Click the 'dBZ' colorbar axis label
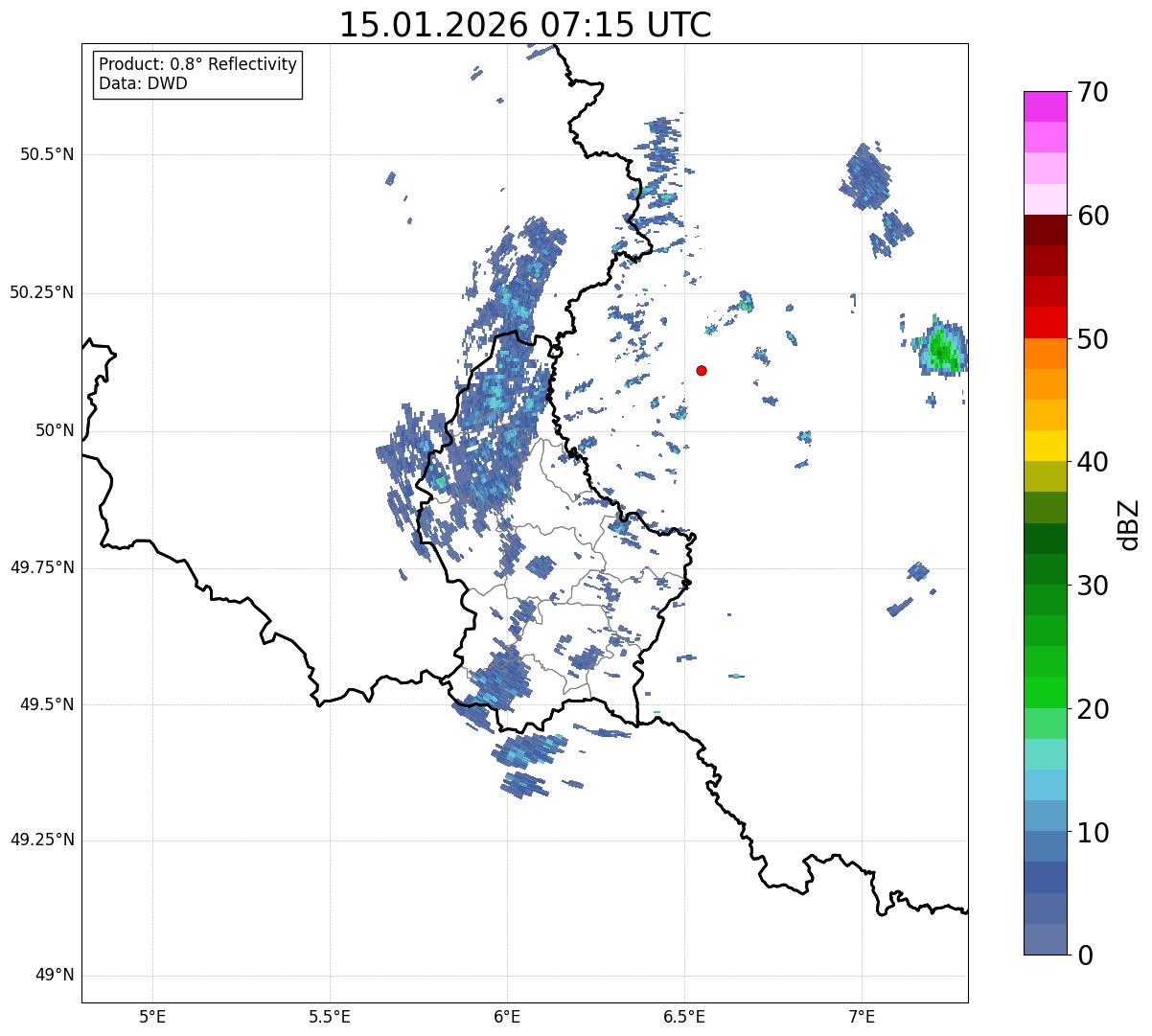Screen dimensions: 1152x1036 pyautogui.click(x=1129, y=523)
